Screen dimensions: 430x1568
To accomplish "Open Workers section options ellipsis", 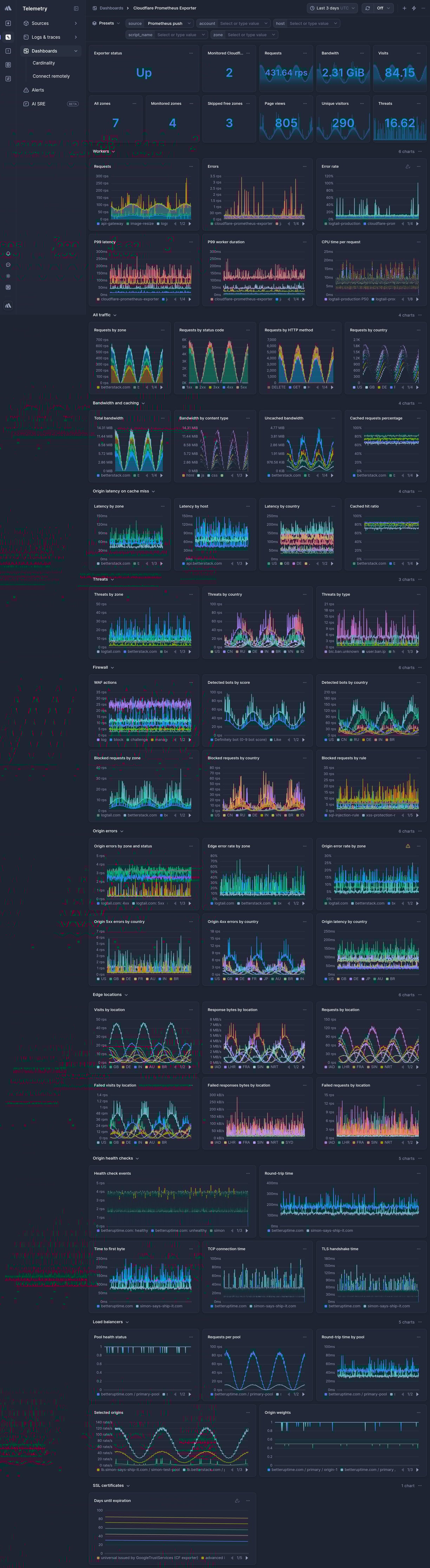I will [420, 152].
